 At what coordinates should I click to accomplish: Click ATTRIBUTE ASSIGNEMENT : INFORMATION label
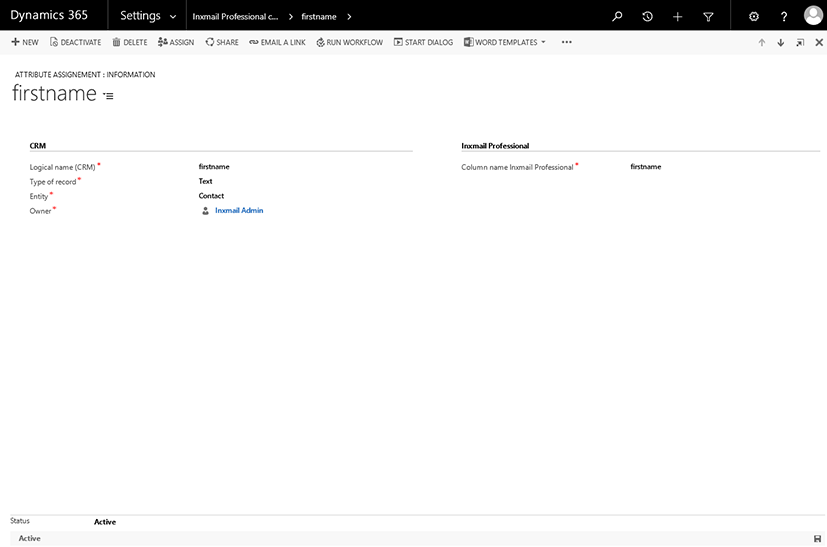click(85, 74)
